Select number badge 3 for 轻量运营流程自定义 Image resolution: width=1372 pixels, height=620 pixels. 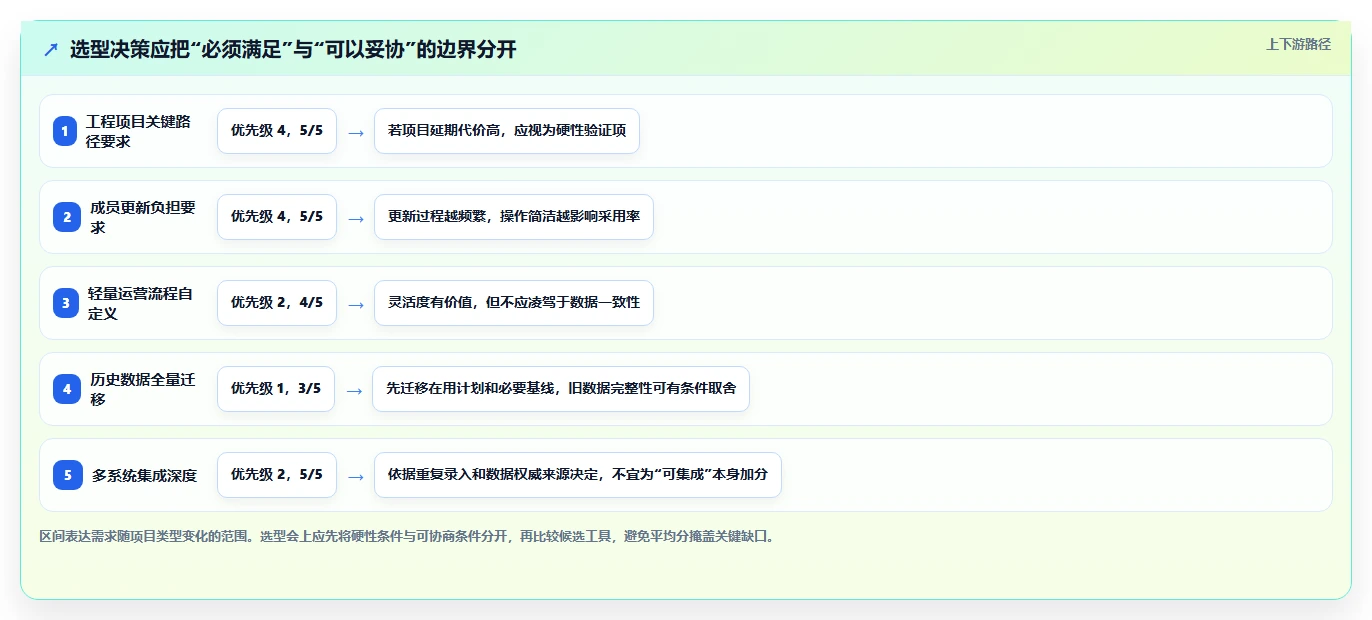65,303
